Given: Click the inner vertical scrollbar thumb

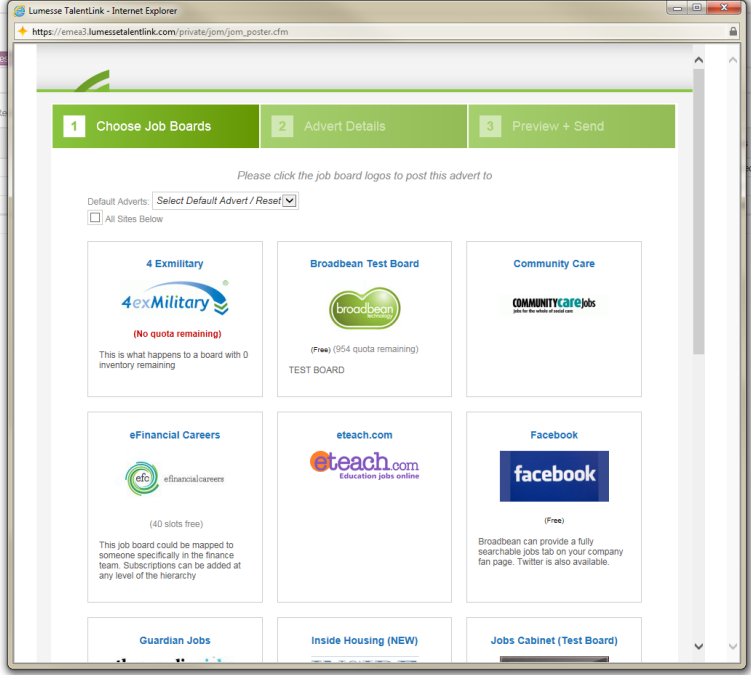Looking at the screenshot, I should [x=699, y=211].
